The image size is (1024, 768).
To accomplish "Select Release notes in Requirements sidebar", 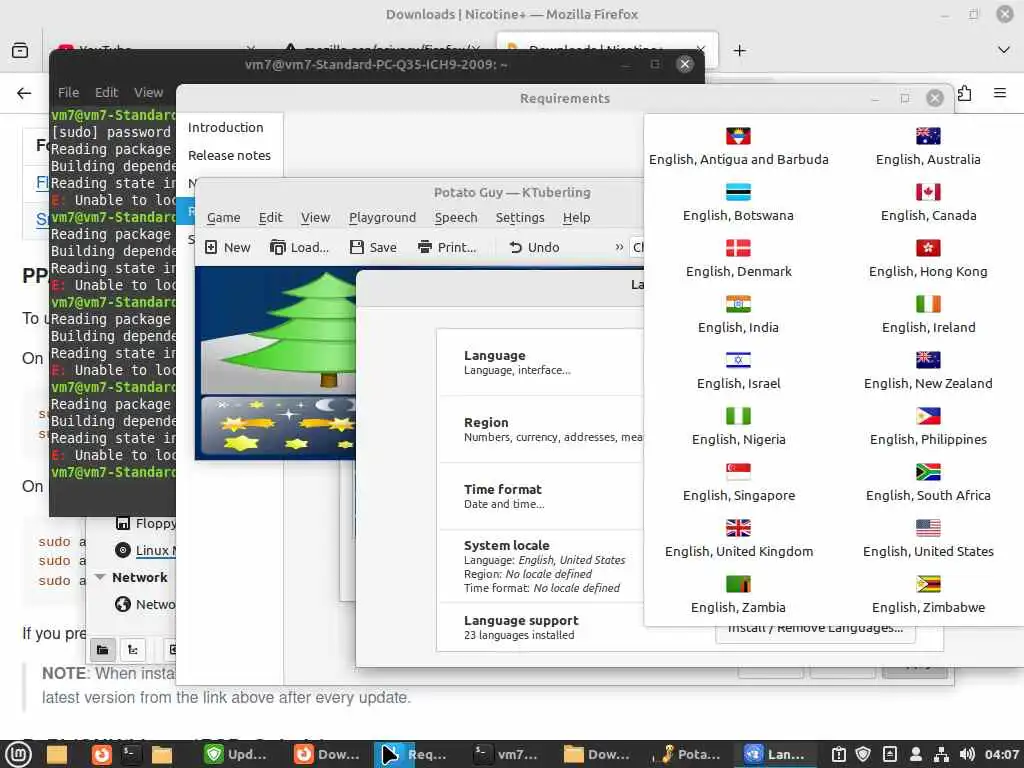I will coord(229,155).
